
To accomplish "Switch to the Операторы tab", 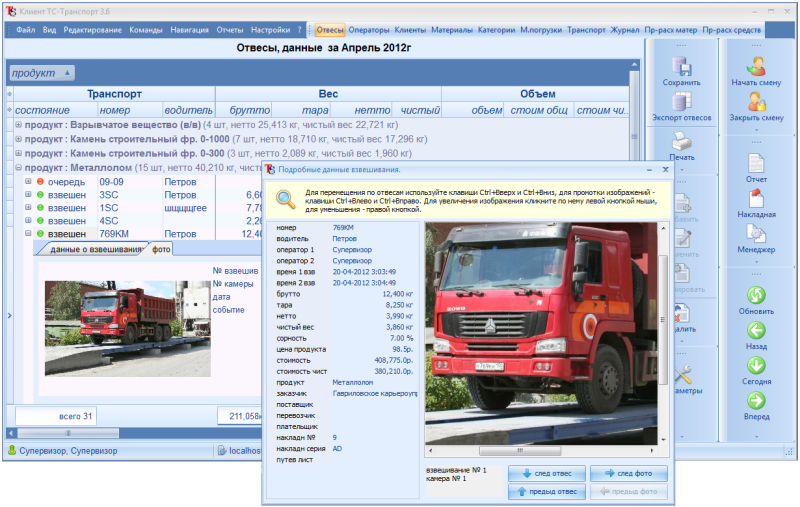I will [x=369, y=30].
